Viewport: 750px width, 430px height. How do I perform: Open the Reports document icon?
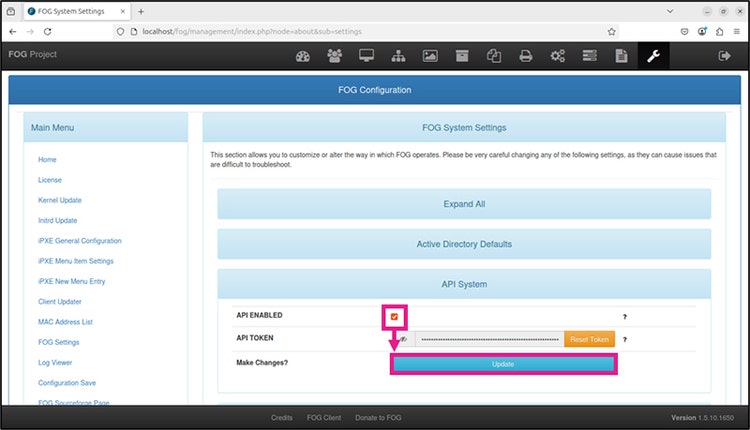click(621, 56)
